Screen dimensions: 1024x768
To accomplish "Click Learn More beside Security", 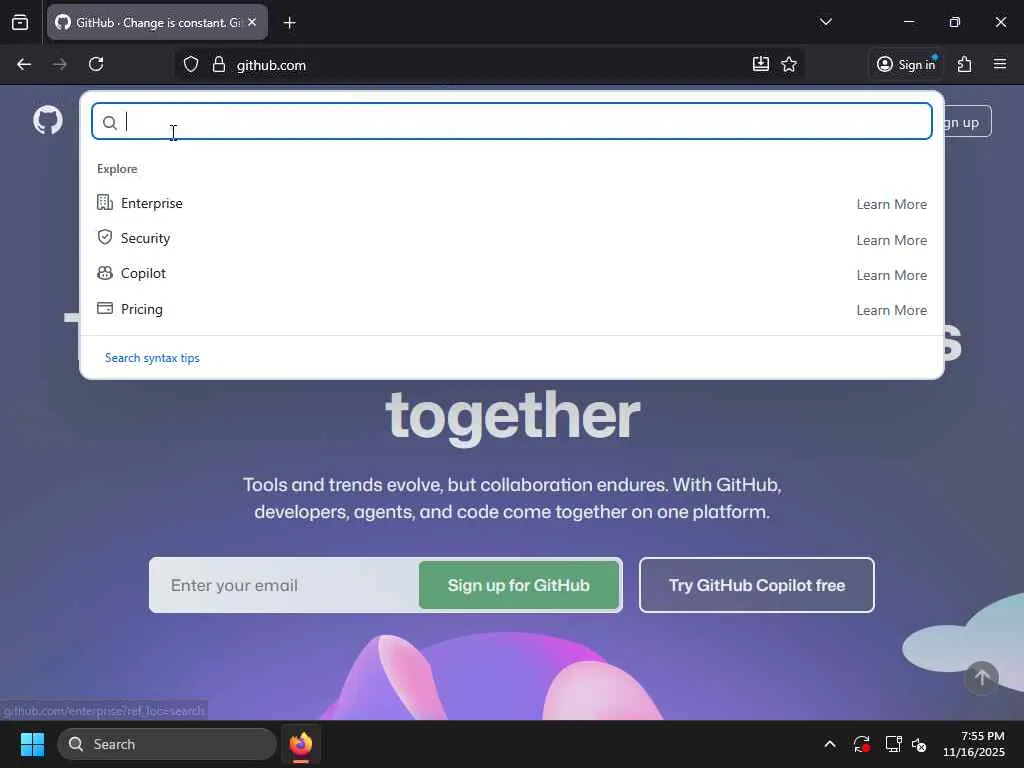I will (891, 240).
